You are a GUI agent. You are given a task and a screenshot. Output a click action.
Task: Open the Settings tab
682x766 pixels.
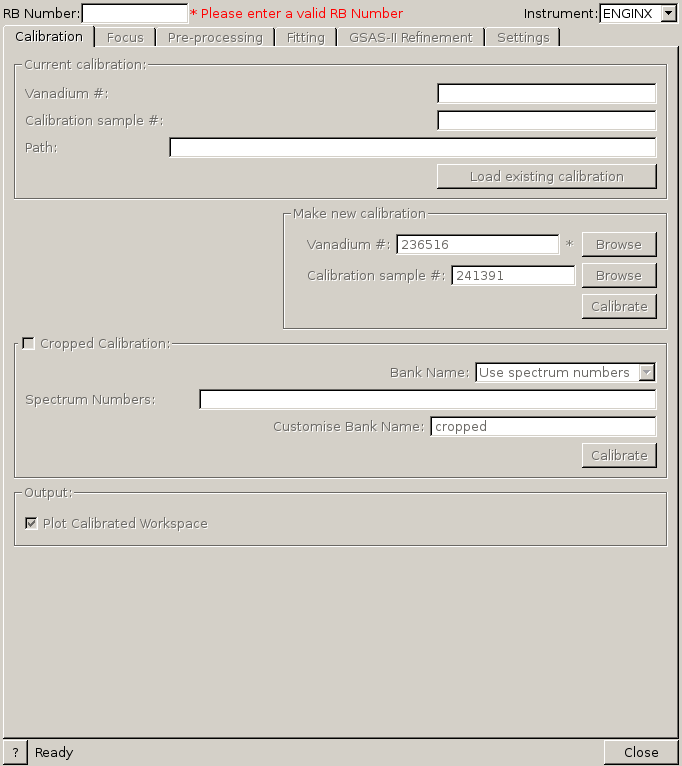coord(522,38)
